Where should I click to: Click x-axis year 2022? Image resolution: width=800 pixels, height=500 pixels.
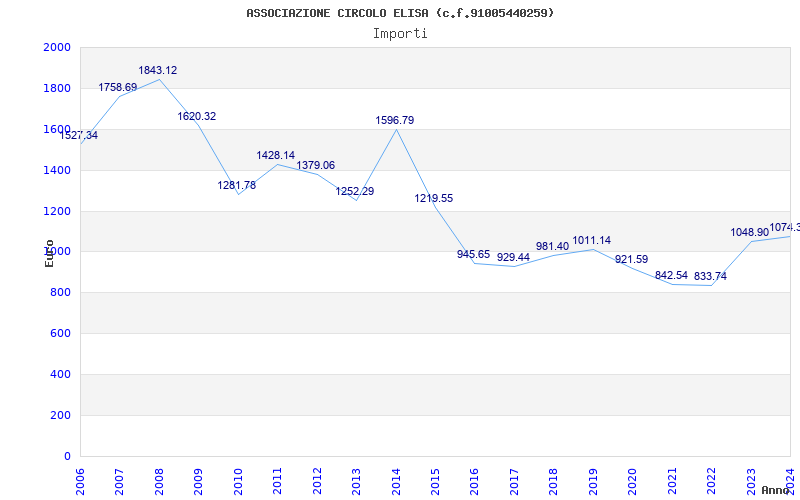[712, 480]
